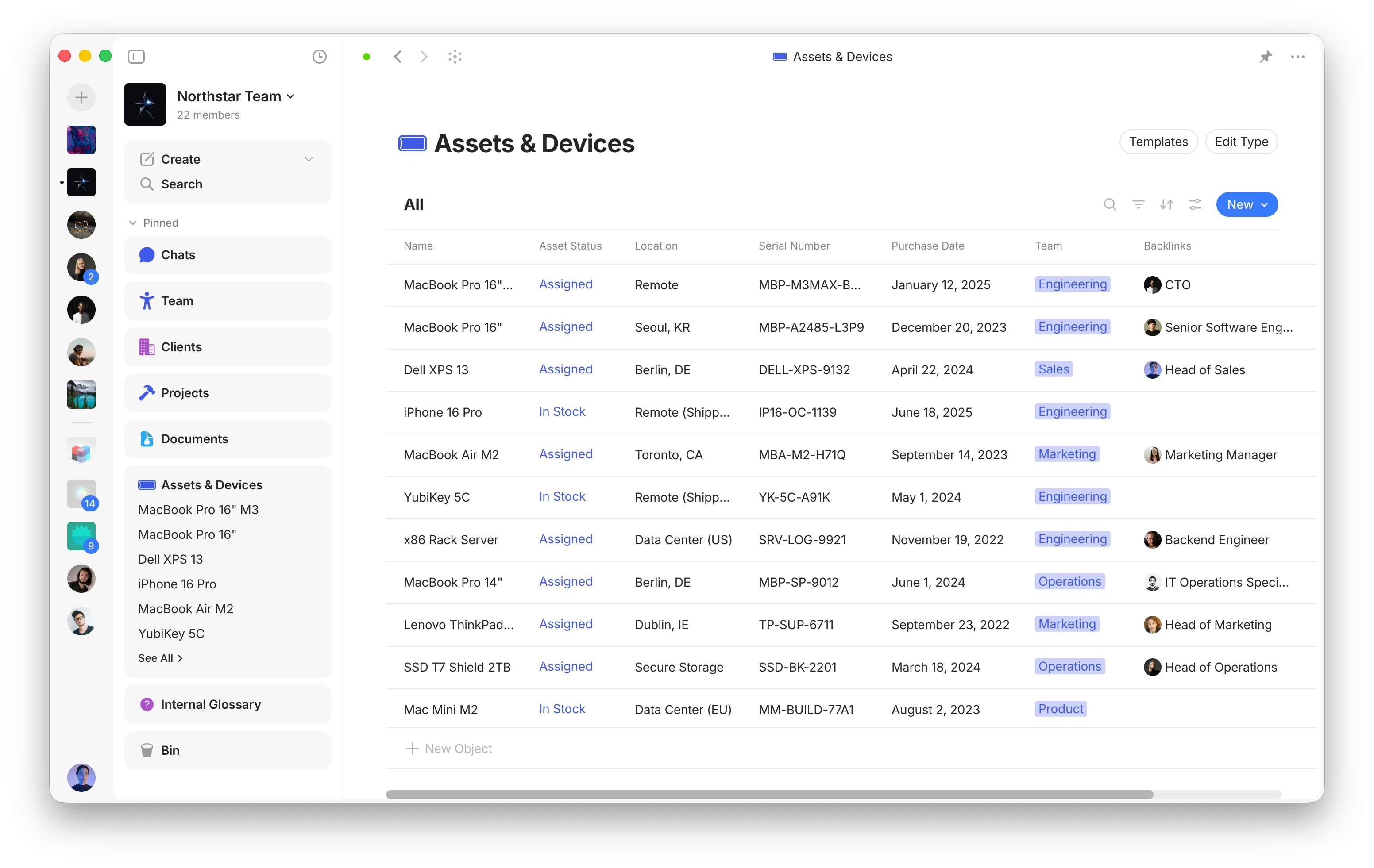
Task: Click the Asset Status column header
Action: 570,246
